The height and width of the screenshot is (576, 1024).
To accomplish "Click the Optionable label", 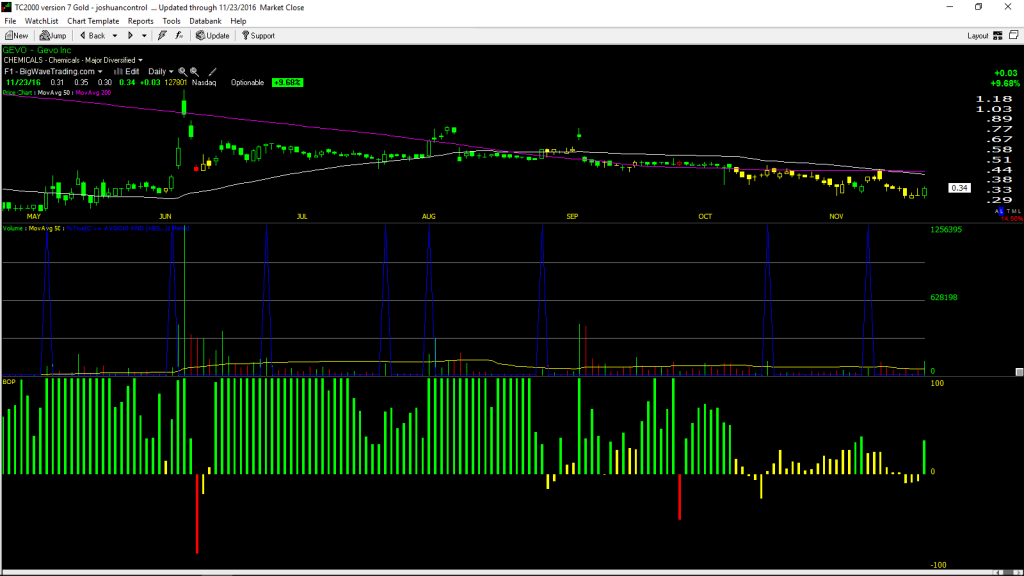I will [248, 83].
